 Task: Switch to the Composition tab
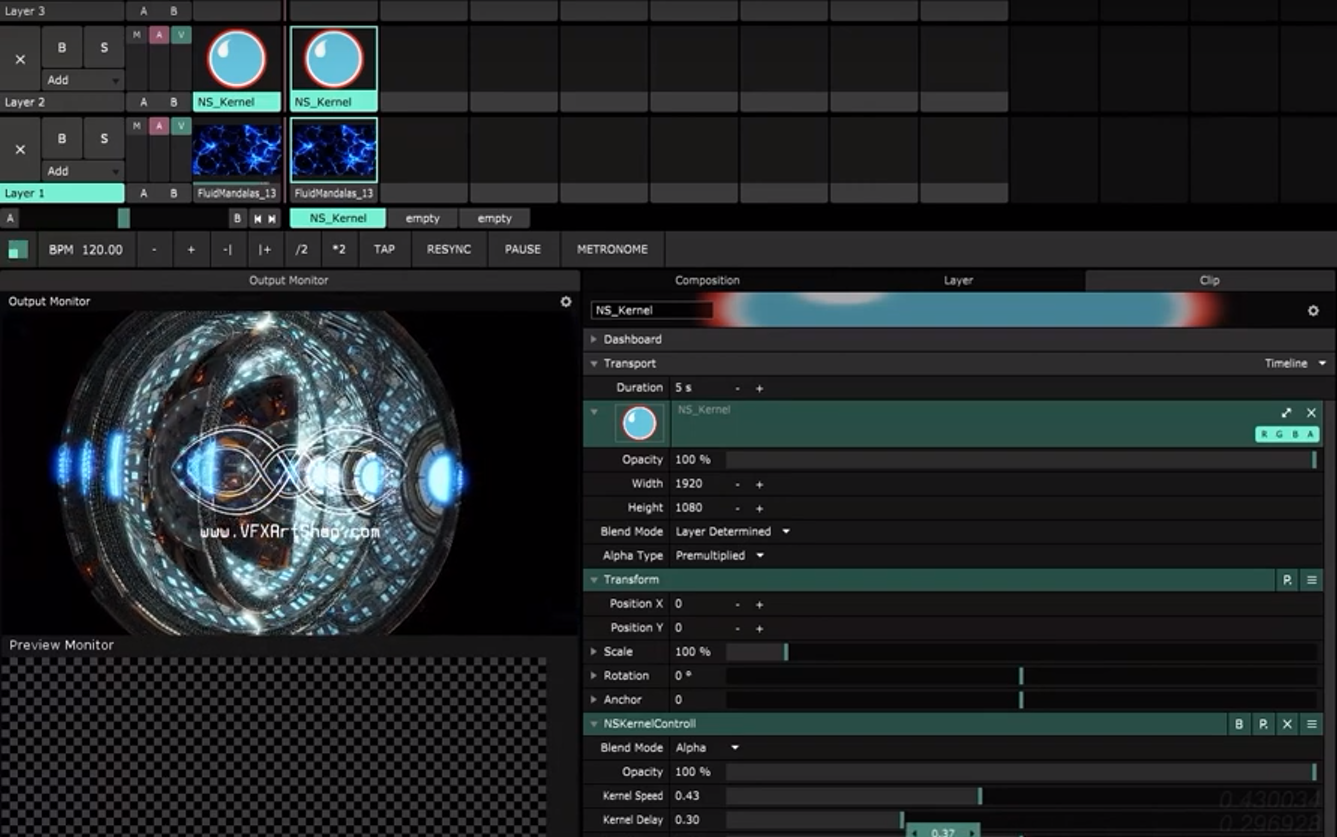click(707, 281)
